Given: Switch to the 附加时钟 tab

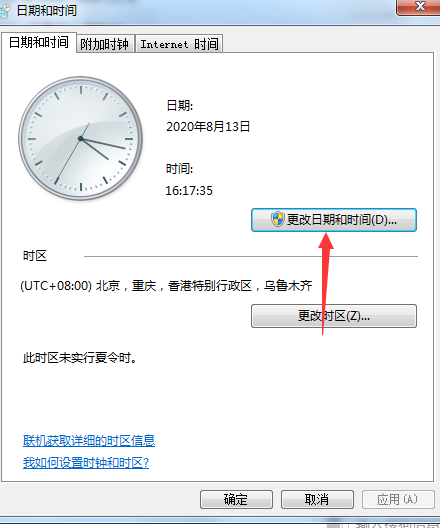Looking at the screenshot, I should point(105,44).
